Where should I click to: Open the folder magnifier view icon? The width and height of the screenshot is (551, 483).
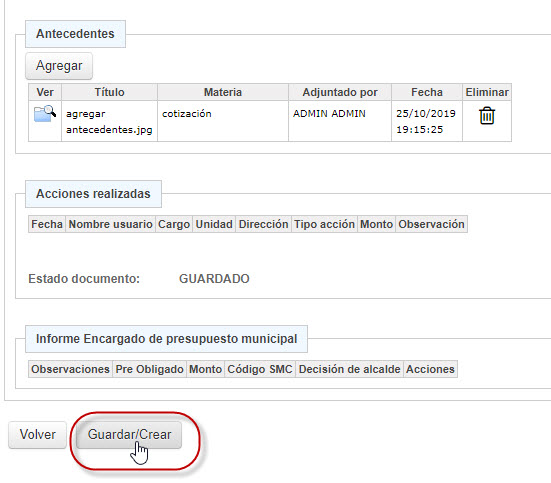coord(45,114)
